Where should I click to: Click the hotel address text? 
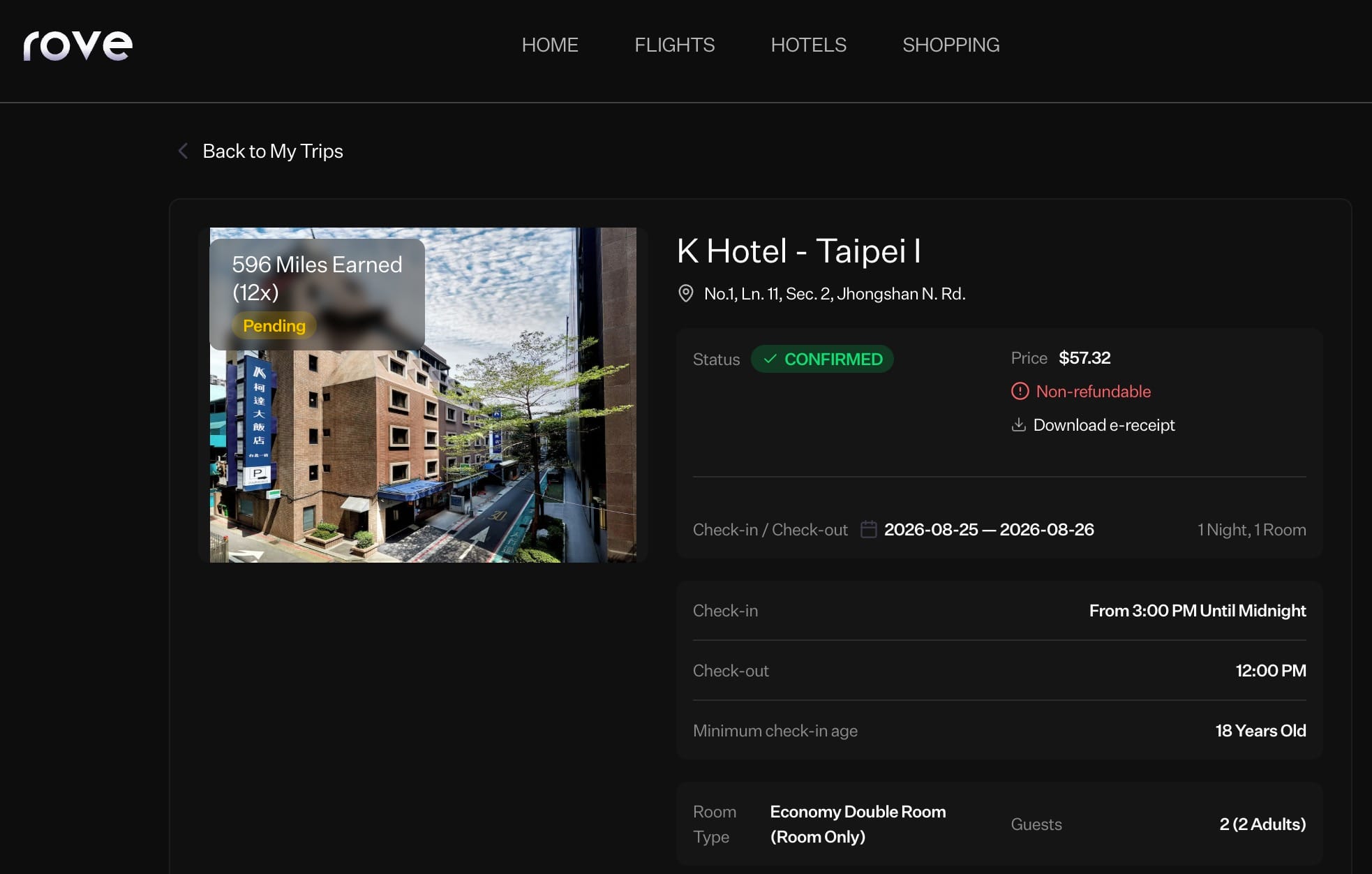pos(835,293)
